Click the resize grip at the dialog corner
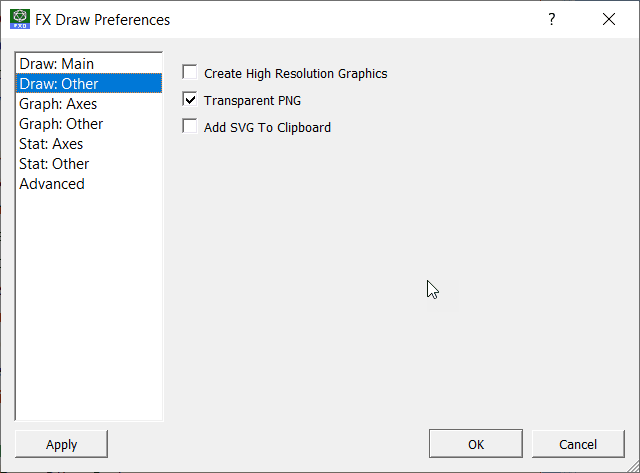Screen dimensions: 640x473 click(x=633, y=466)
